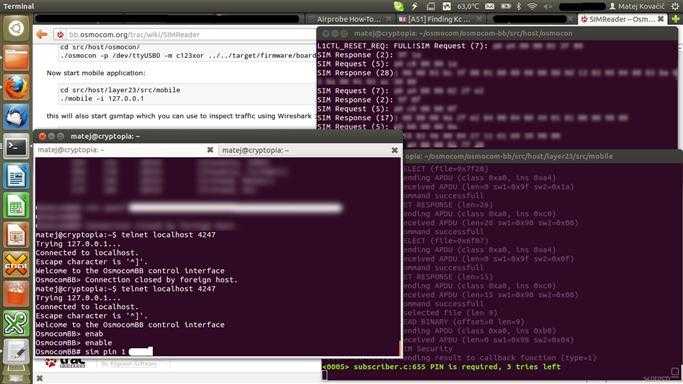Open the battery status indicator
This screenshot has height=384, width=683.
tap(505, 6)
